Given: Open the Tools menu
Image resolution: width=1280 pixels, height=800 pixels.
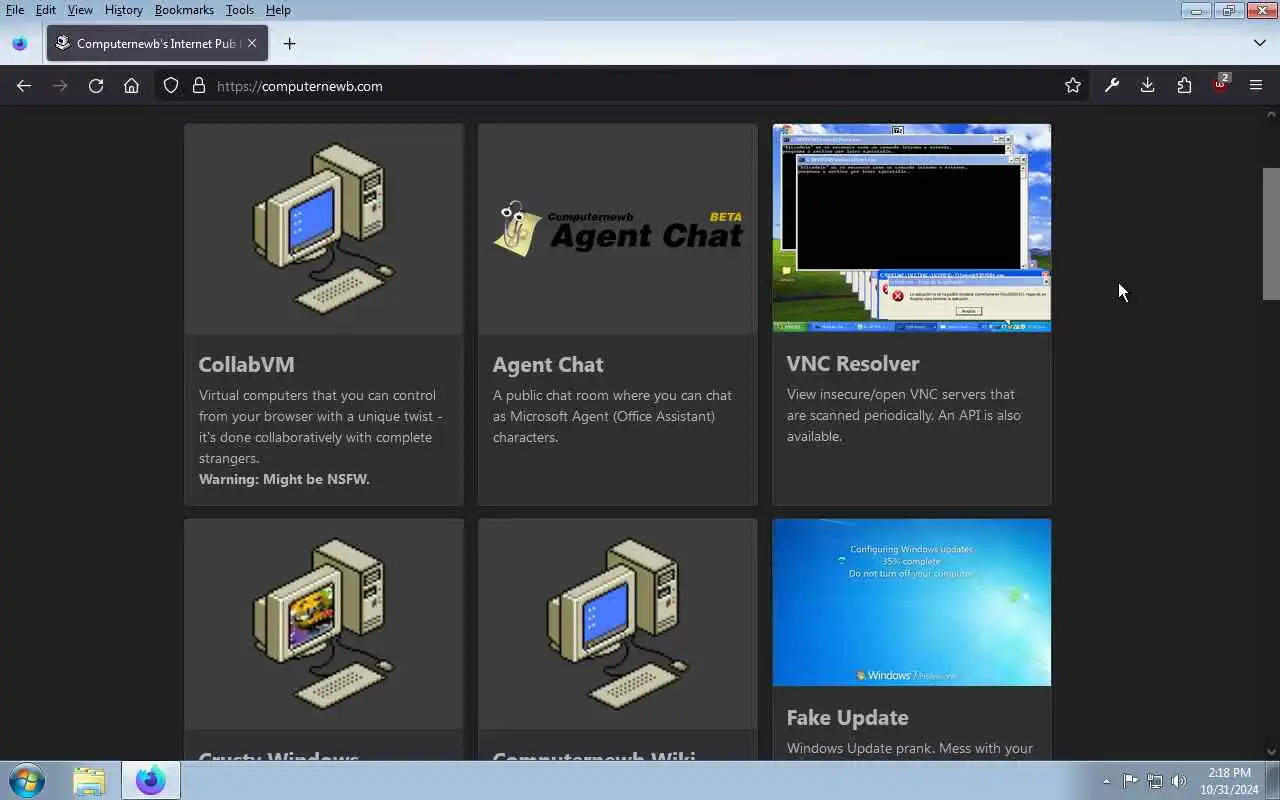Looking at the screenshot, I should coord(240,10).
